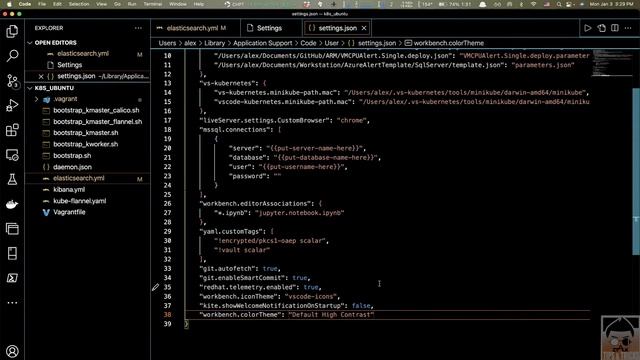Open the Terminal menu
Image resolution: width=640 pixels, height=360 pixels.
(152, 4)
